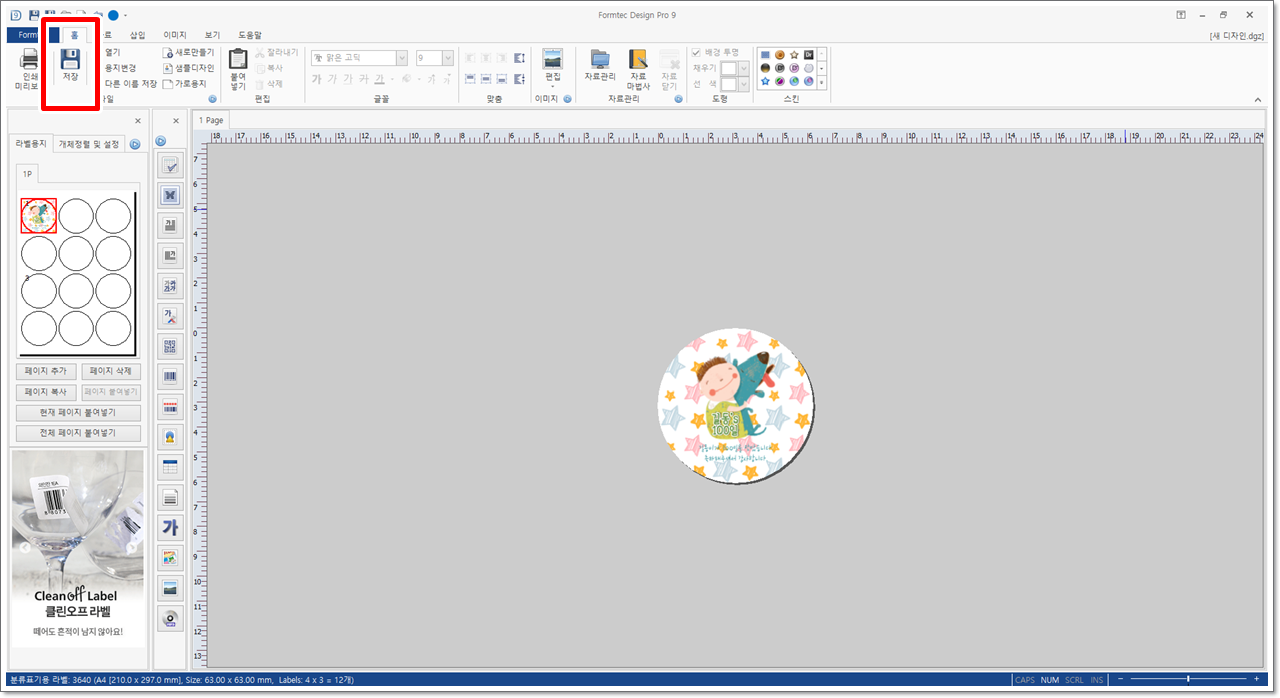1280x698 pixels.
Task: Click the zoom out minus button
Action: pos(1122,680)
